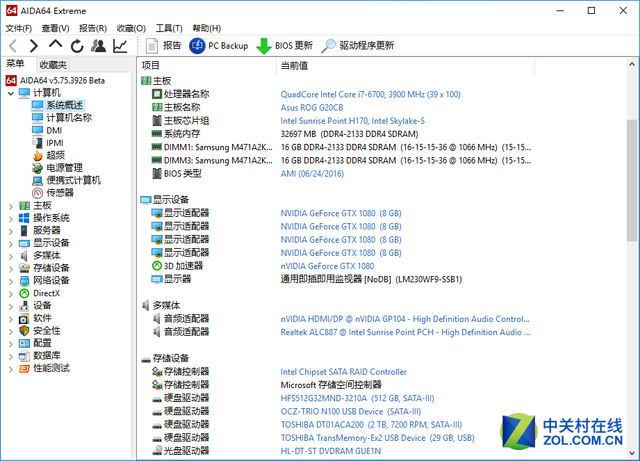Click the AIDA64 v5.75.3926 Beta root icon

pos(11,80)
